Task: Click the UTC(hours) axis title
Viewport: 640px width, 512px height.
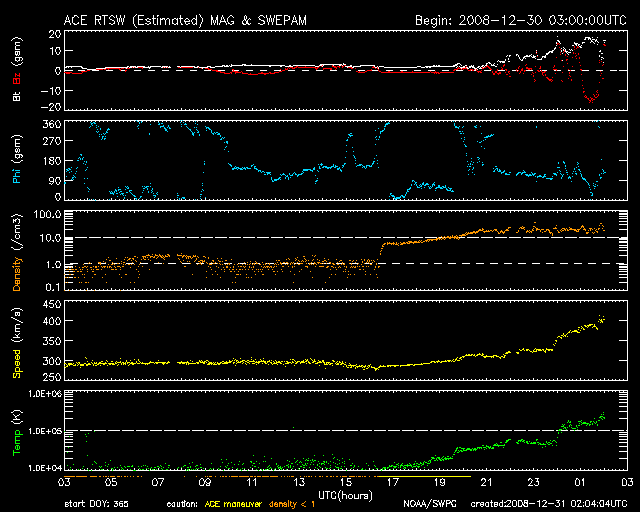Action: tap(345, 496)
